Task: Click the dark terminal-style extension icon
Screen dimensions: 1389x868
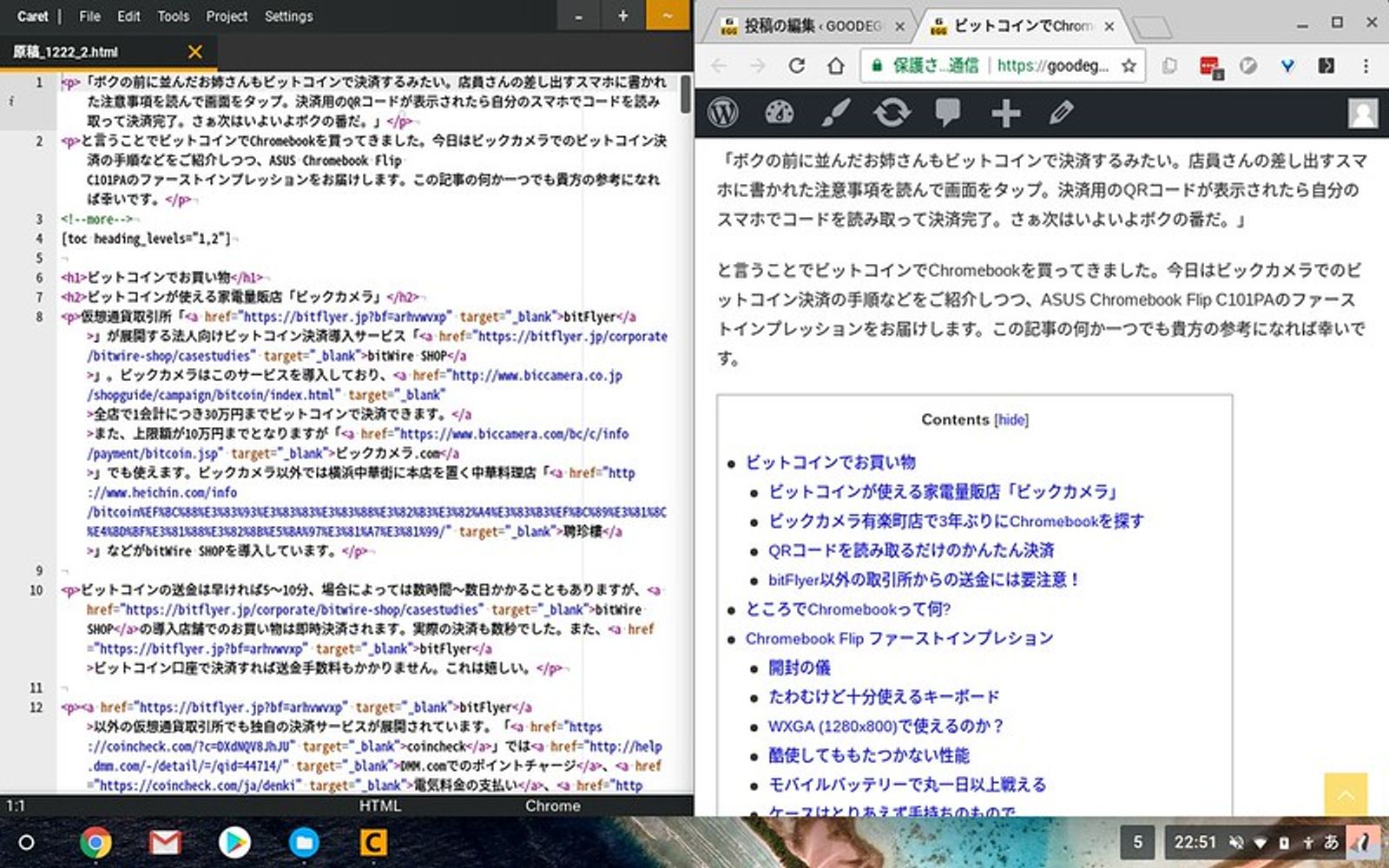Action: (x=1326, y=65)
